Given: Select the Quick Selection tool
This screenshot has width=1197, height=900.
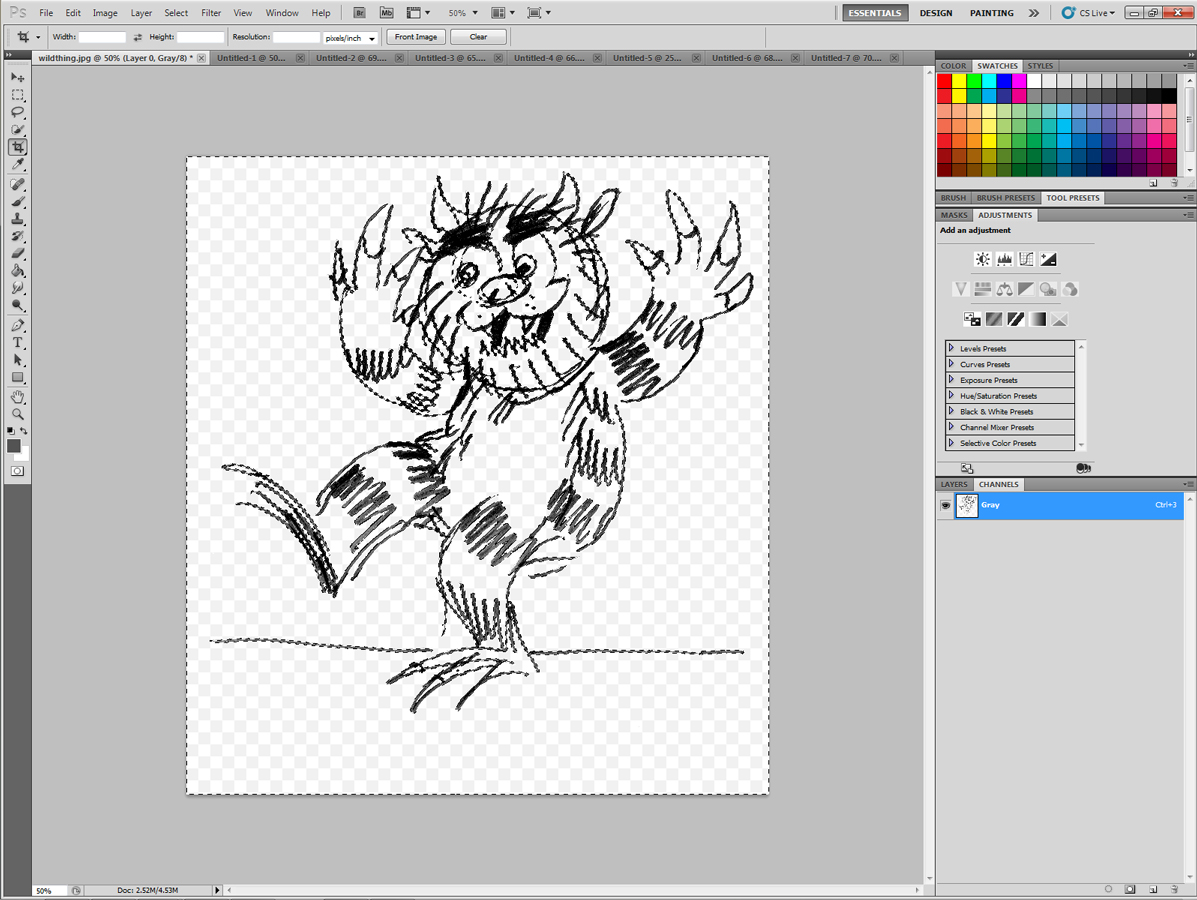Looking at the screenshot, I should (x=18, y=130).
